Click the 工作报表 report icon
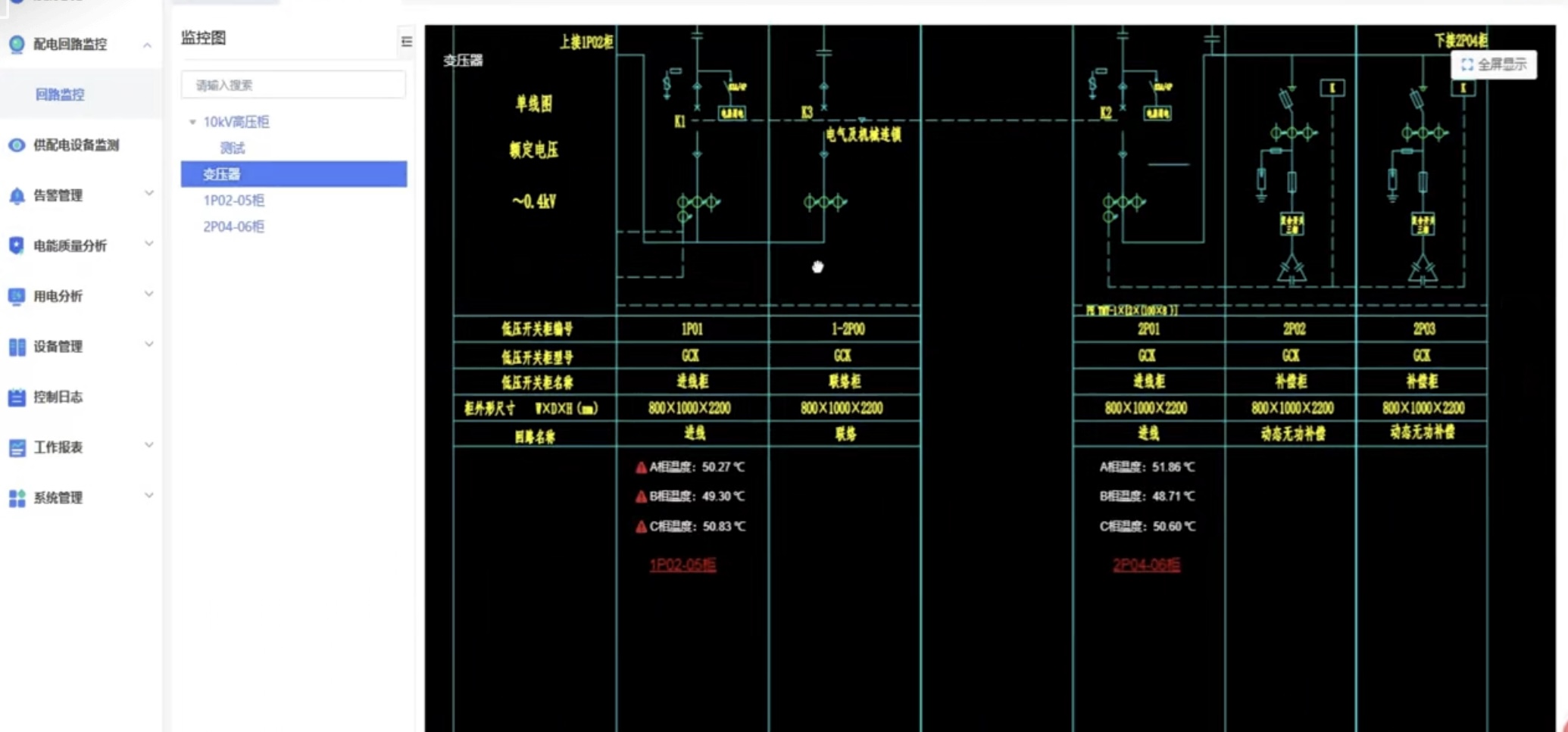Viewport: 1568px width, 732px height. [x=17, y=448]
